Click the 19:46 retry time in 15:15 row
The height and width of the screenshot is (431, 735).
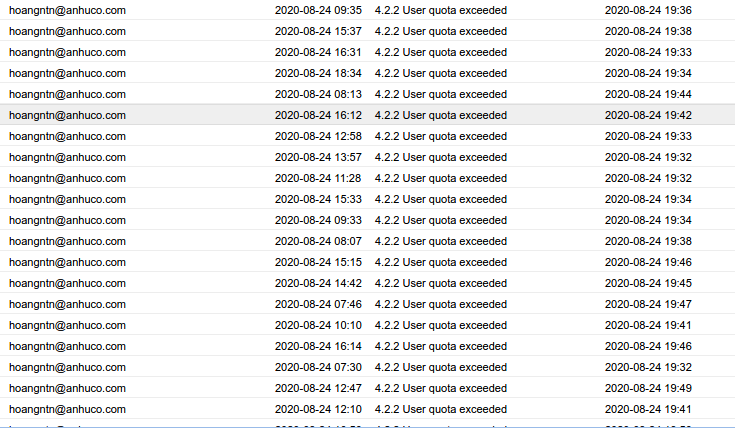coord(648,262)
